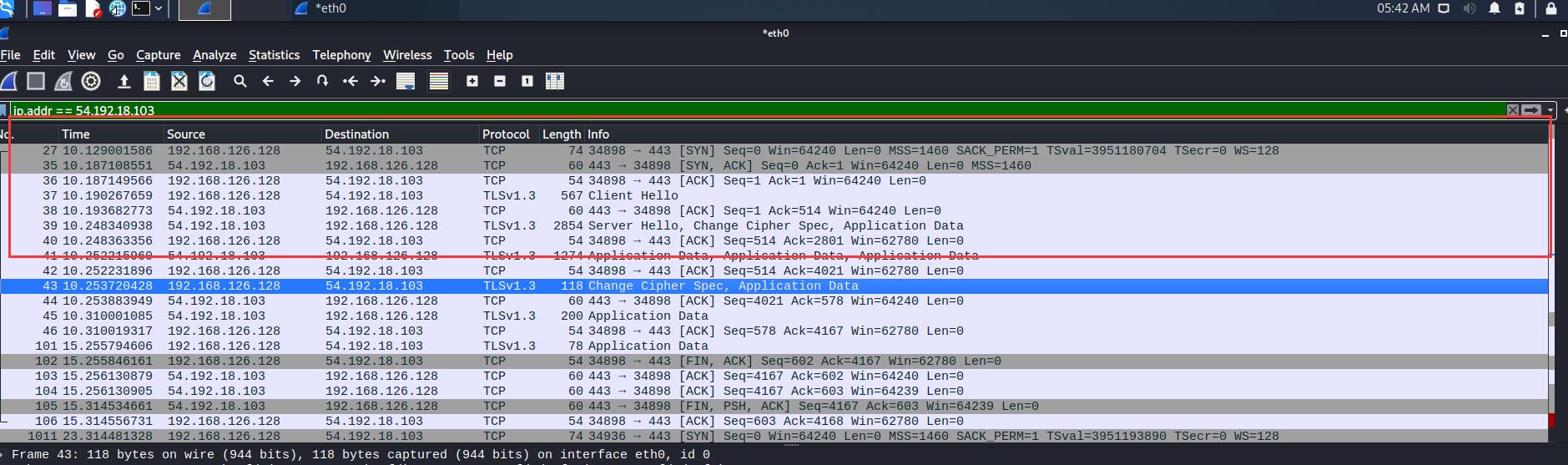Toggle packet colorization rules
Image resolution: width=1568 pixels, height=465 pixels.
click(x=439, y=81)
